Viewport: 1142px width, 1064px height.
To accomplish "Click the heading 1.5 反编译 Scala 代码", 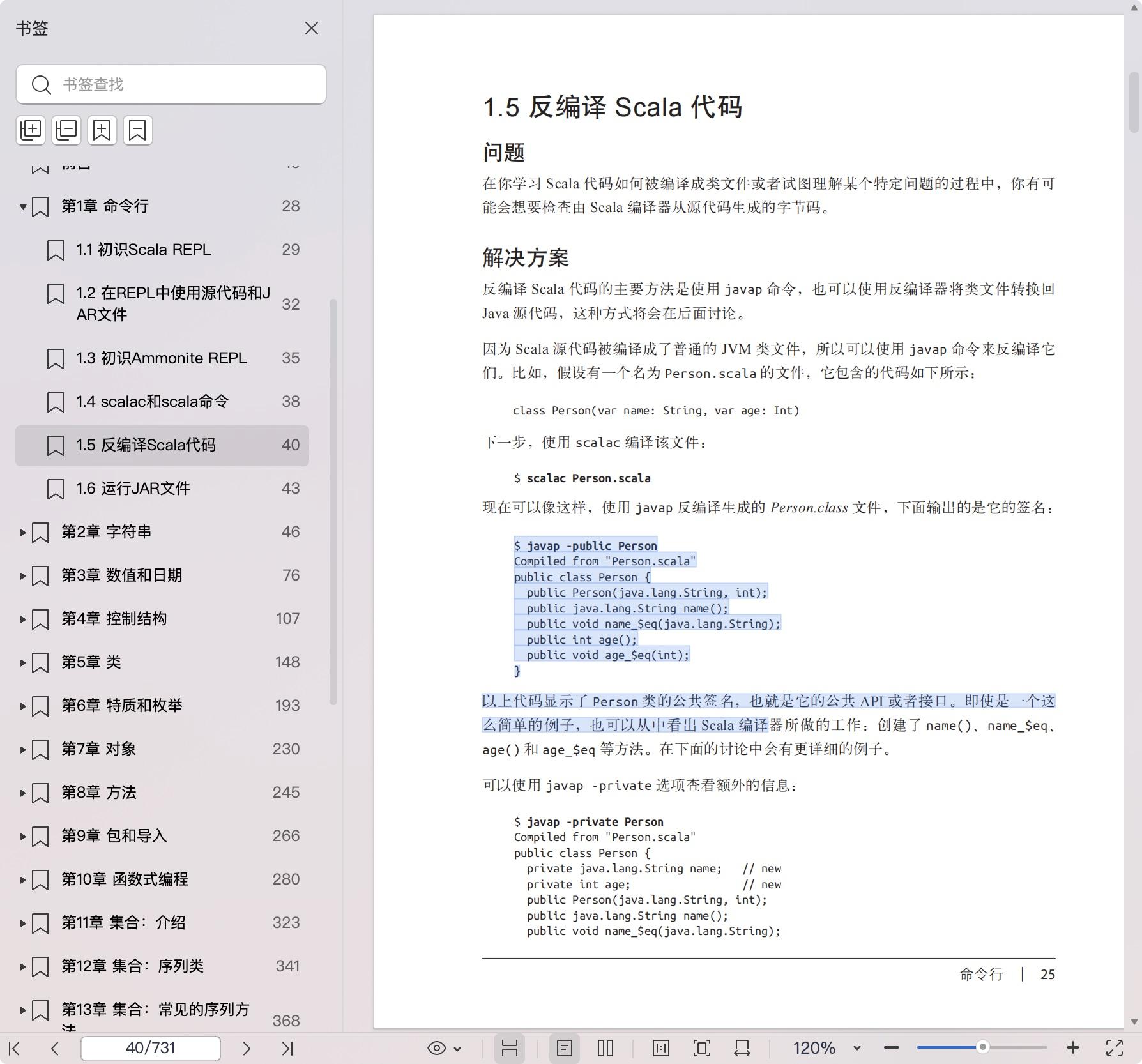I will click(x=613, y=107).
